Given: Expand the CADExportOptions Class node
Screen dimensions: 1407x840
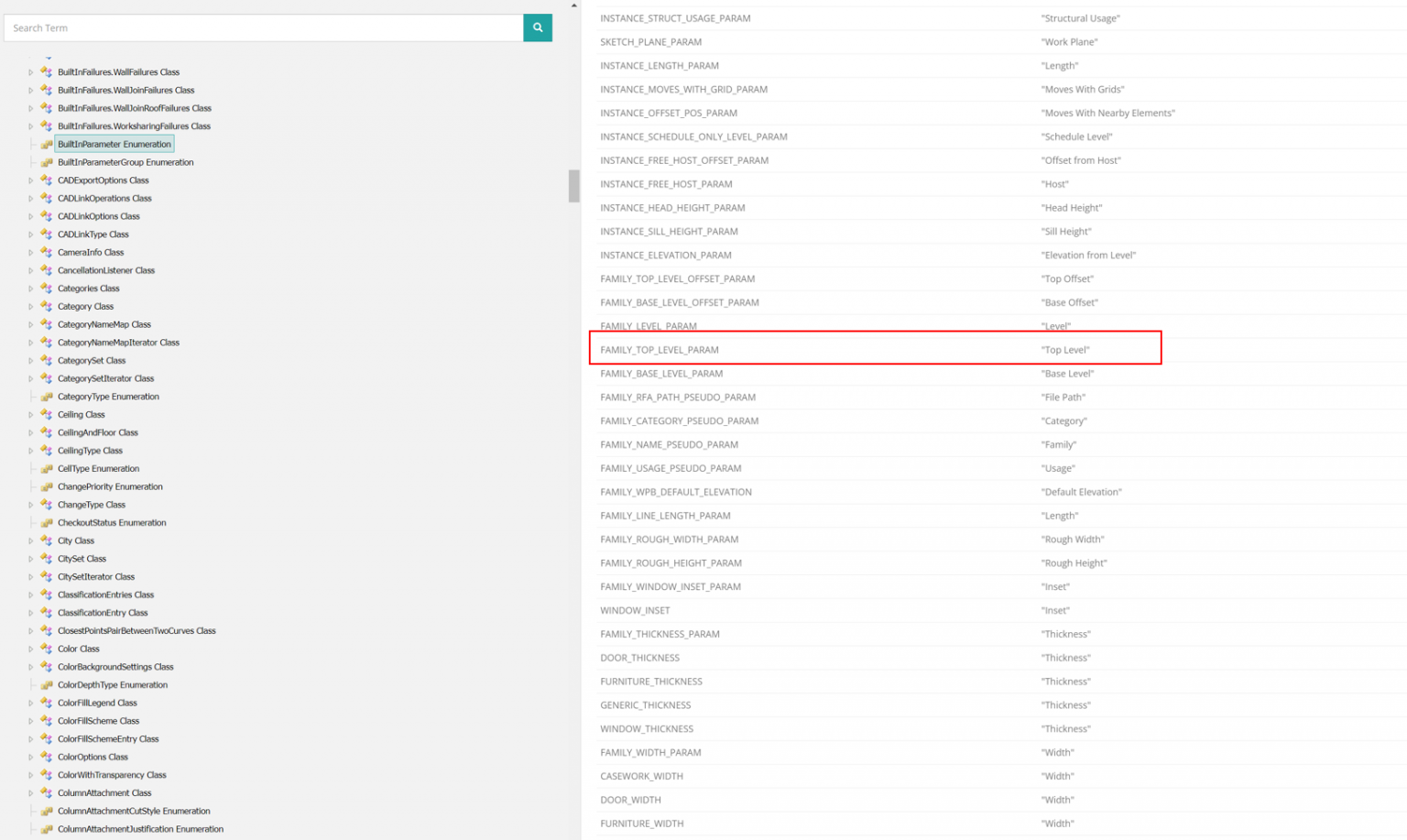Looking at the screenshot, I should [30, 180].
